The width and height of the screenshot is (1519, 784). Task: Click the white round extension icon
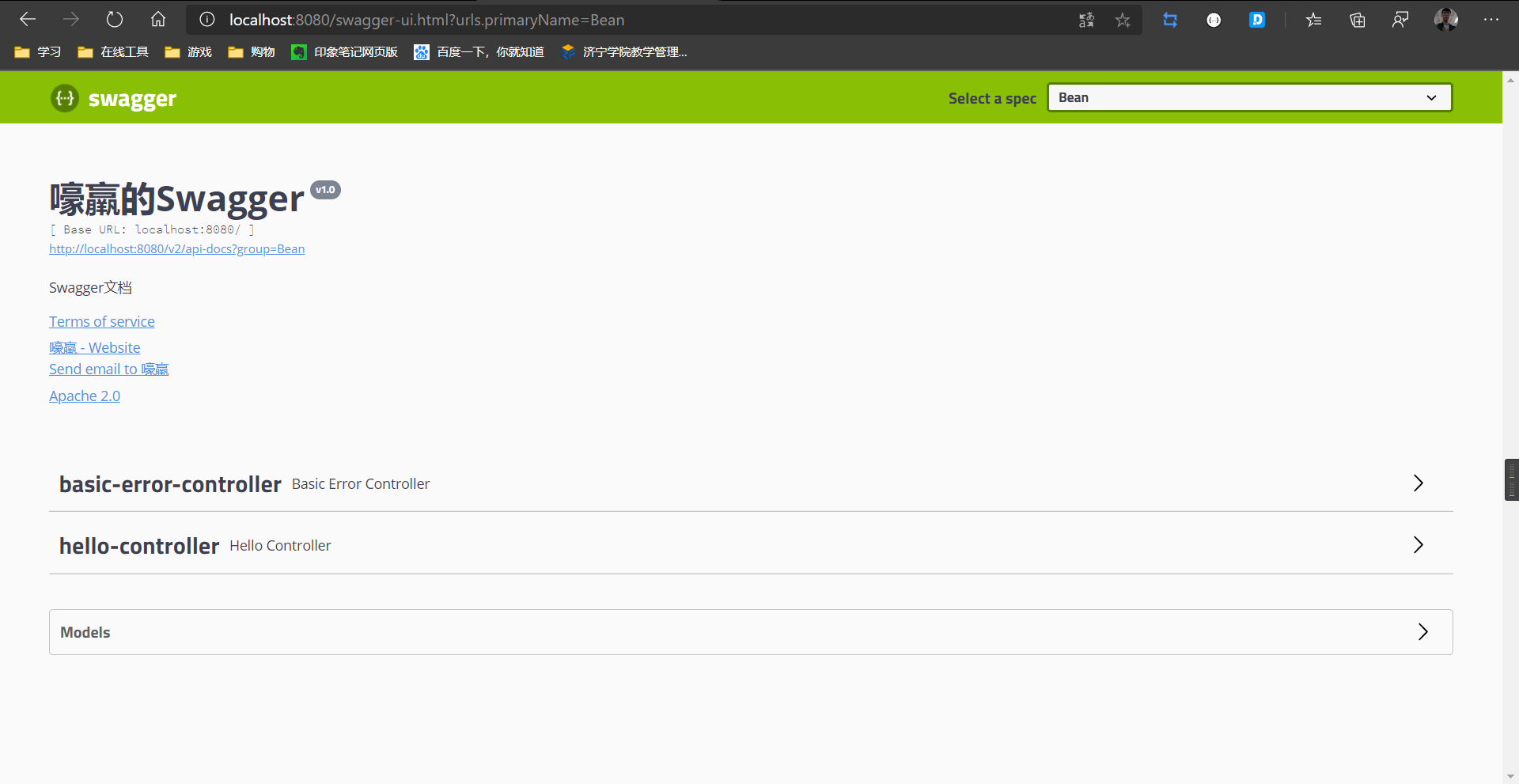(x=1214, y=20)
